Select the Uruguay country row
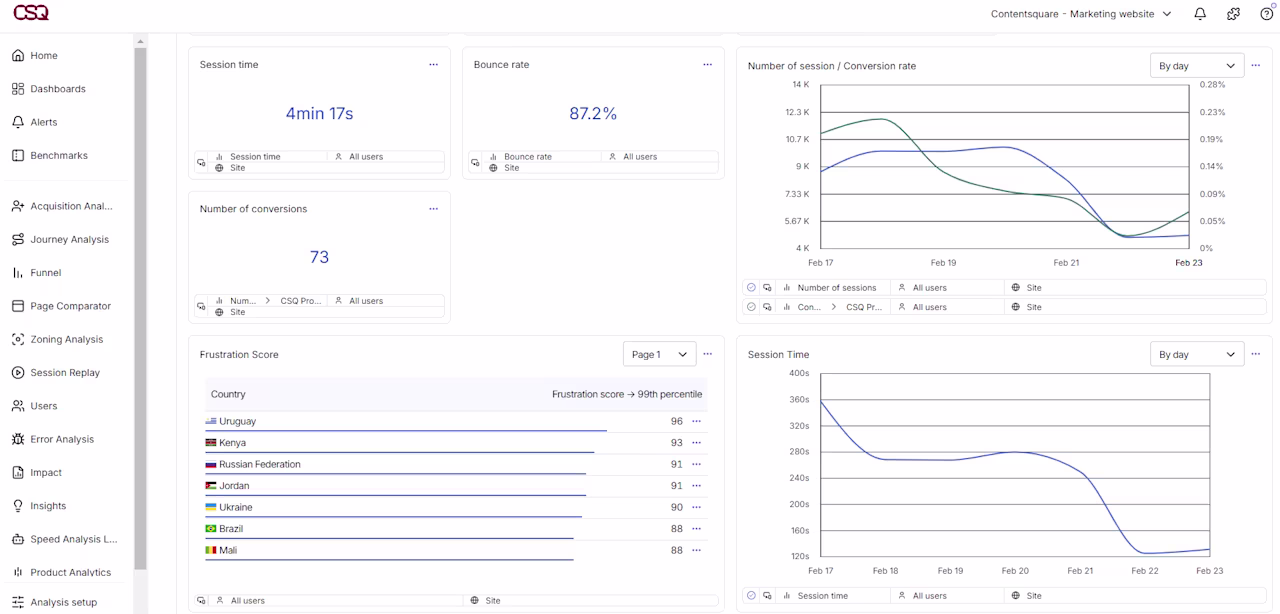The image size is (1280, 614). [456, 421]
